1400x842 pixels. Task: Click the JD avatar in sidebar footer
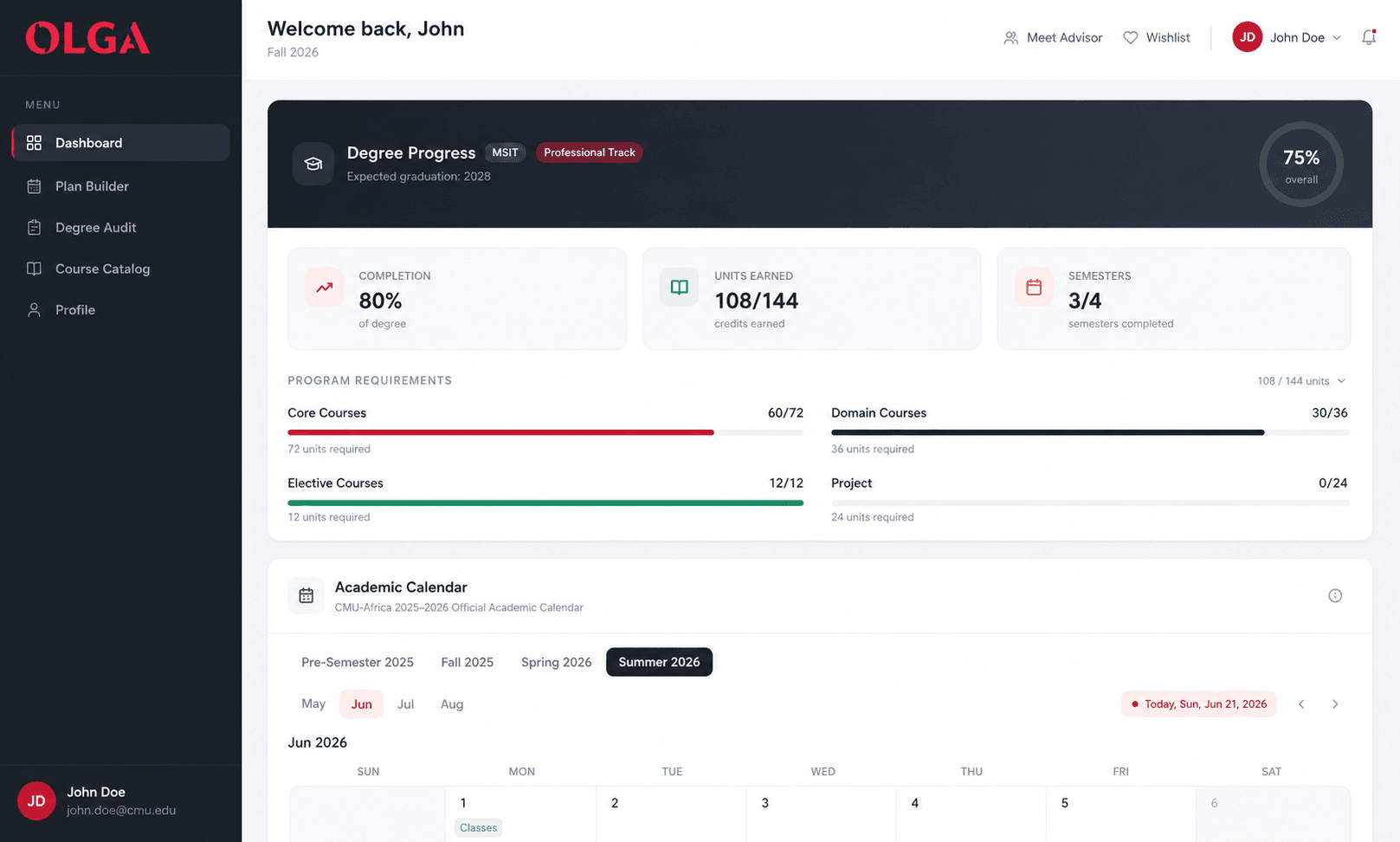[36, 801]
